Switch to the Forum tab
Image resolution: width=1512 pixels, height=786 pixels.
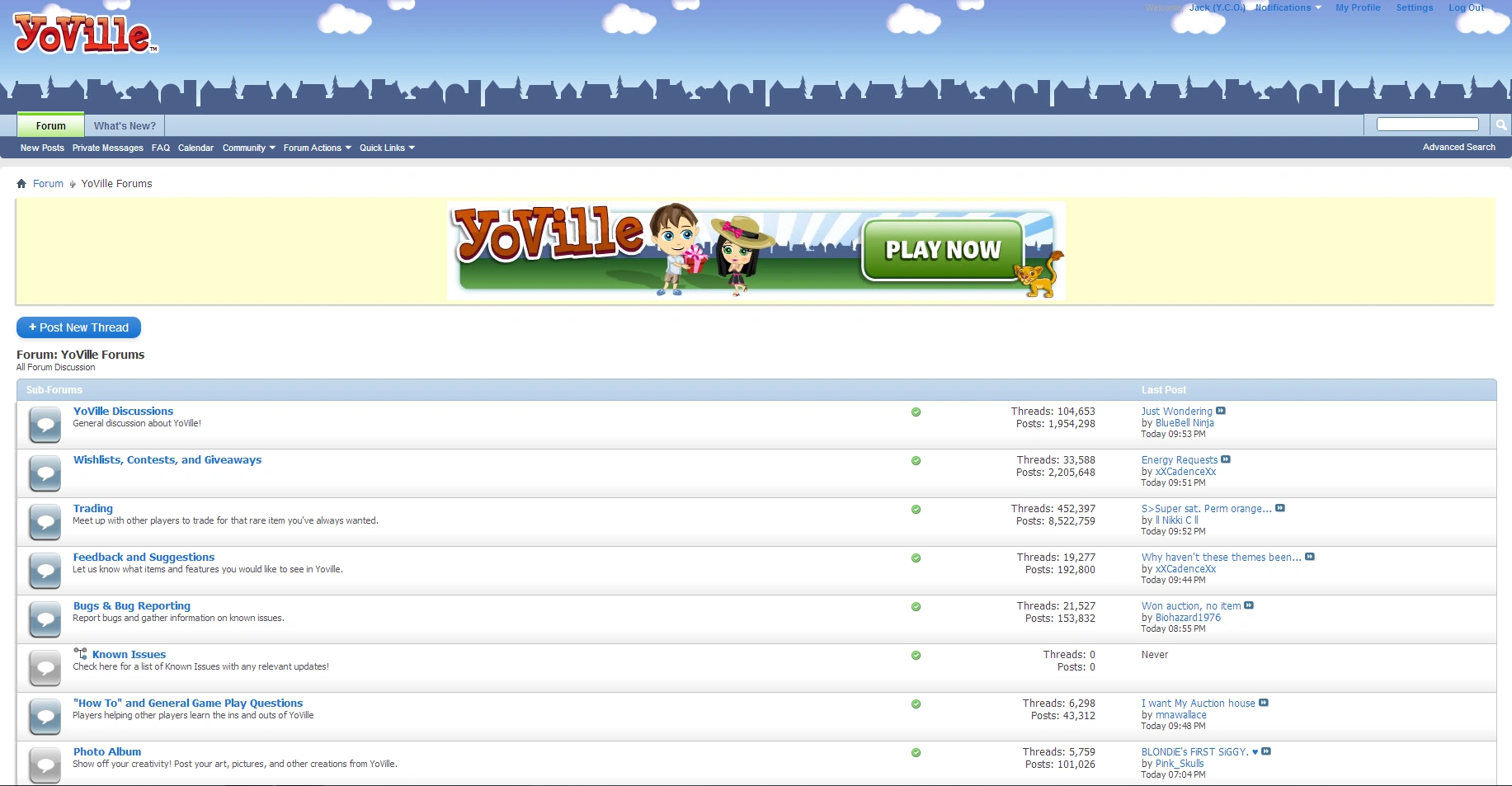(51, 125)
